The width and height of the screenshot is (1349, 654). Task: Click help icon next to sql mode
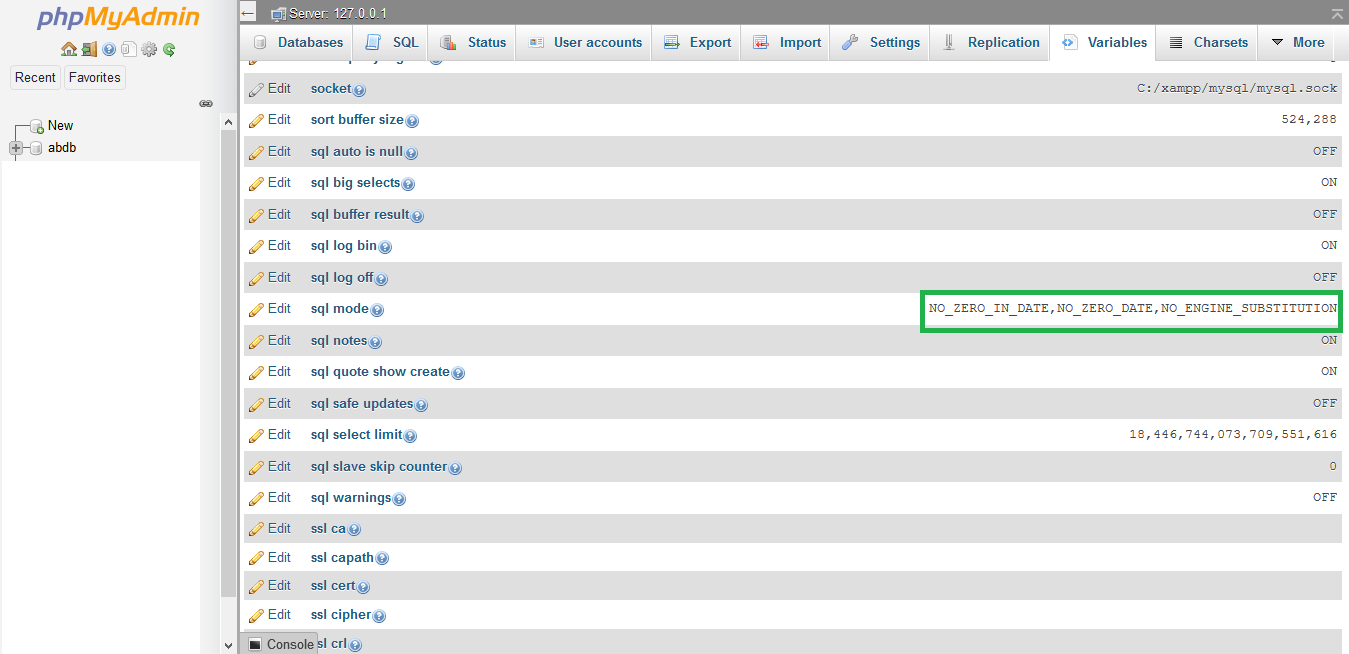click(x=377, y=310)
